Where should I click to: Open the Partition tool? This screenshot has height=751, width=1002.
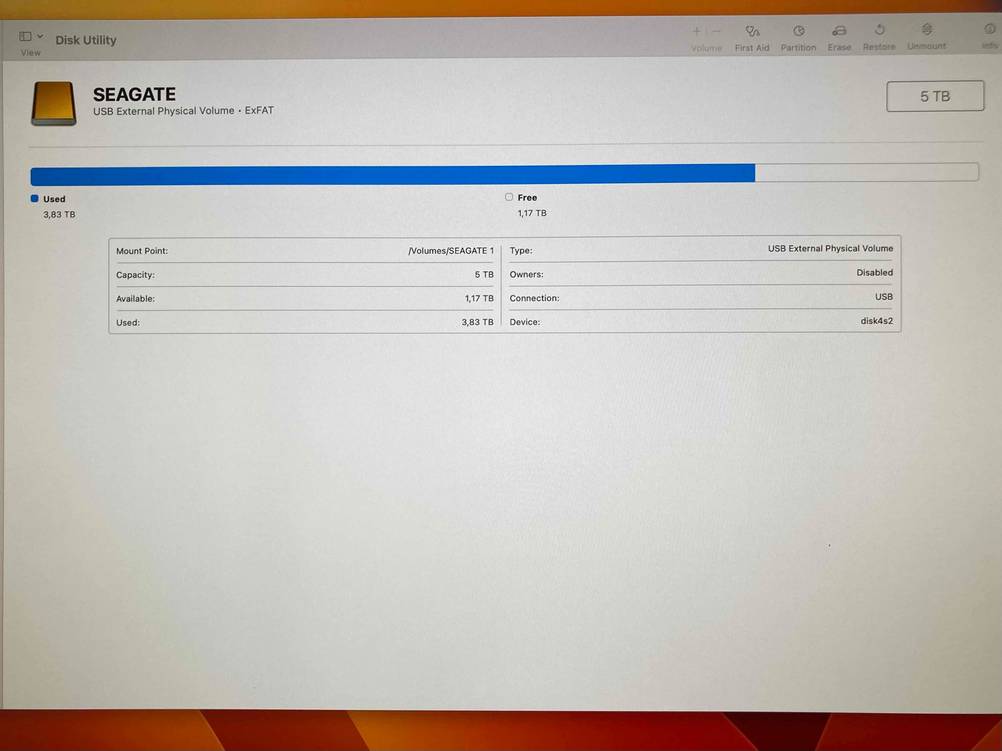pos(798,33)
